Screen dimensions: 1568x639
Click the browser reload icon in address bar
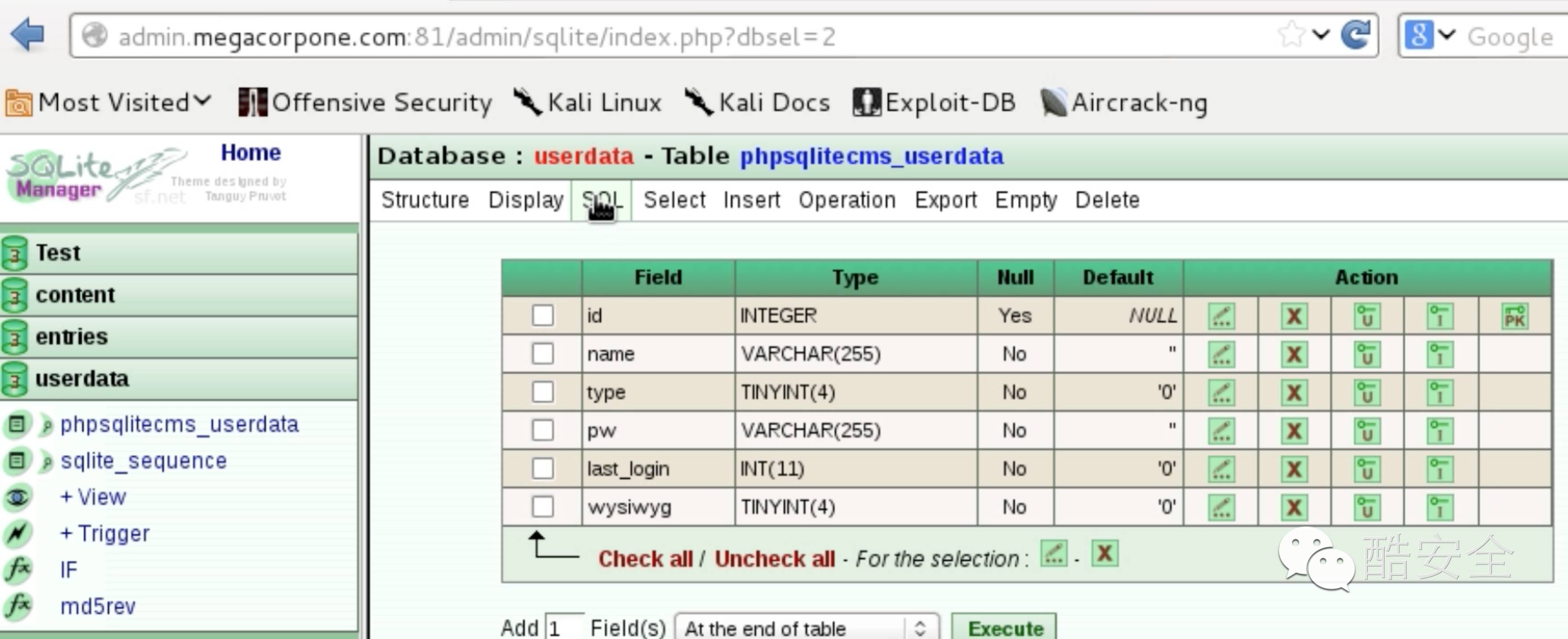pyautogui.click(x=1356, y=35)
